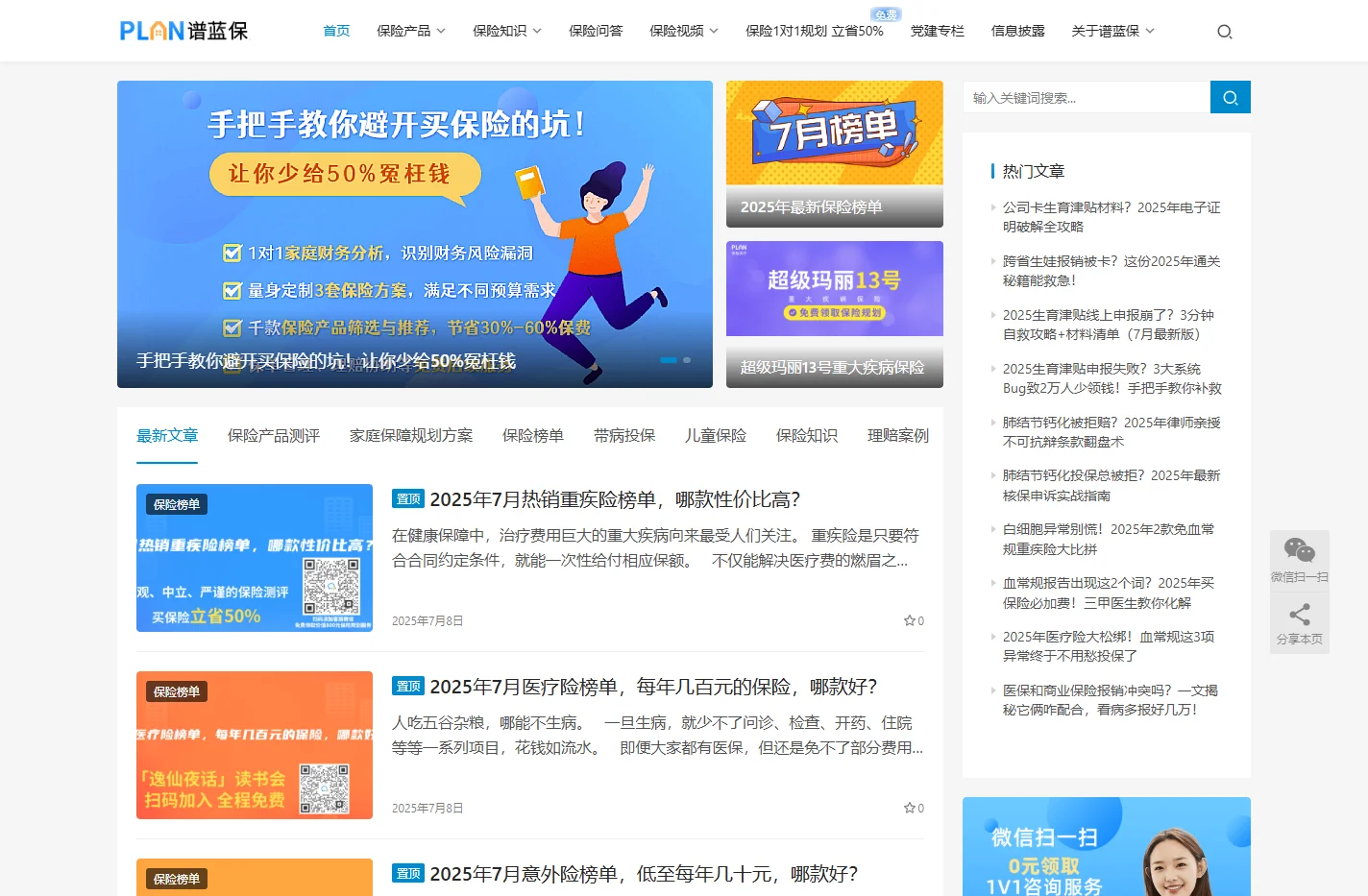1368x896 pixels.
Task: Click the 微信扫一扫 0元领取 sidebar banner
Action: point(1107,847)
